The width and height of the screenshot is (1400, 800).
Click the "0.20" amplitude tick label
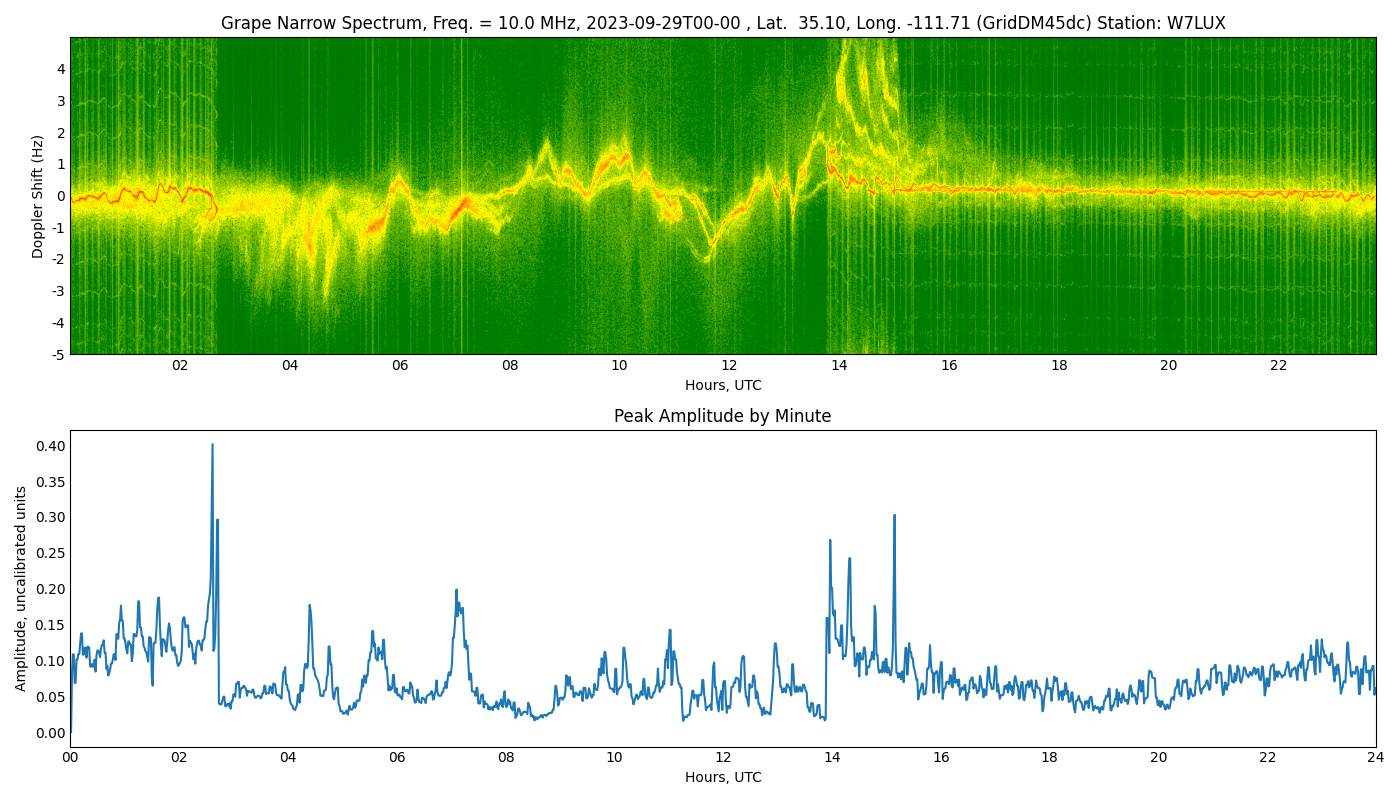(52, 589)
